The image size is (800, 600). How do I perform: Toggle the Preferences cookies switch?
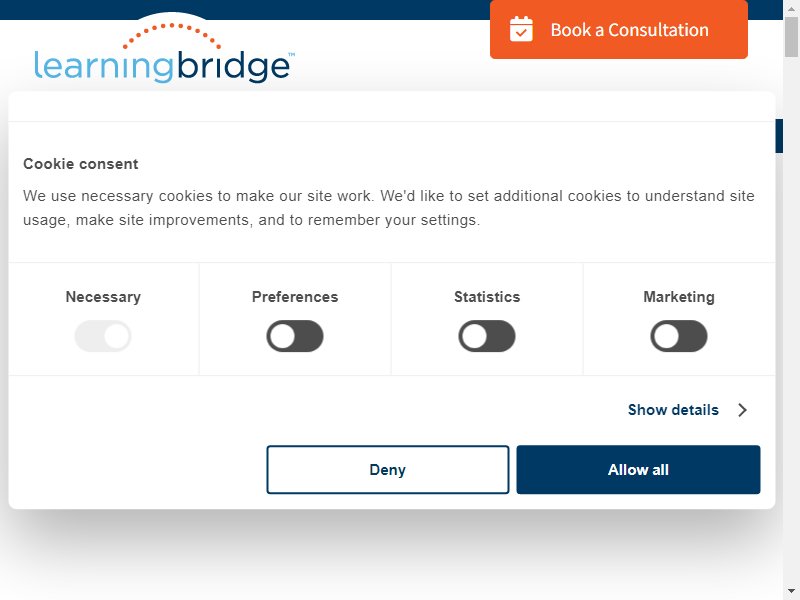[x=295, y=336]
